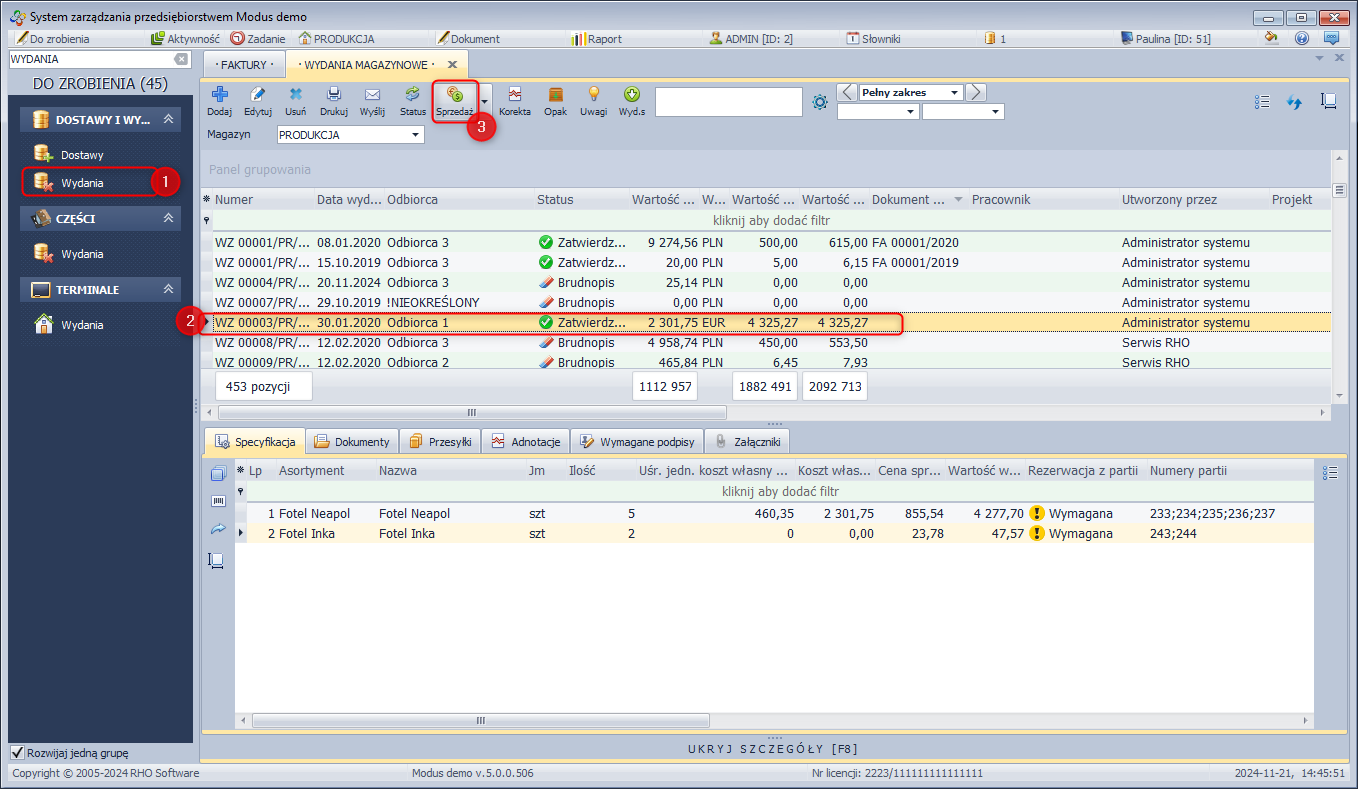This screenshot has height=789, width=1358.
Task: Switch to the FAKTURY tab
Action: [244, 65]
